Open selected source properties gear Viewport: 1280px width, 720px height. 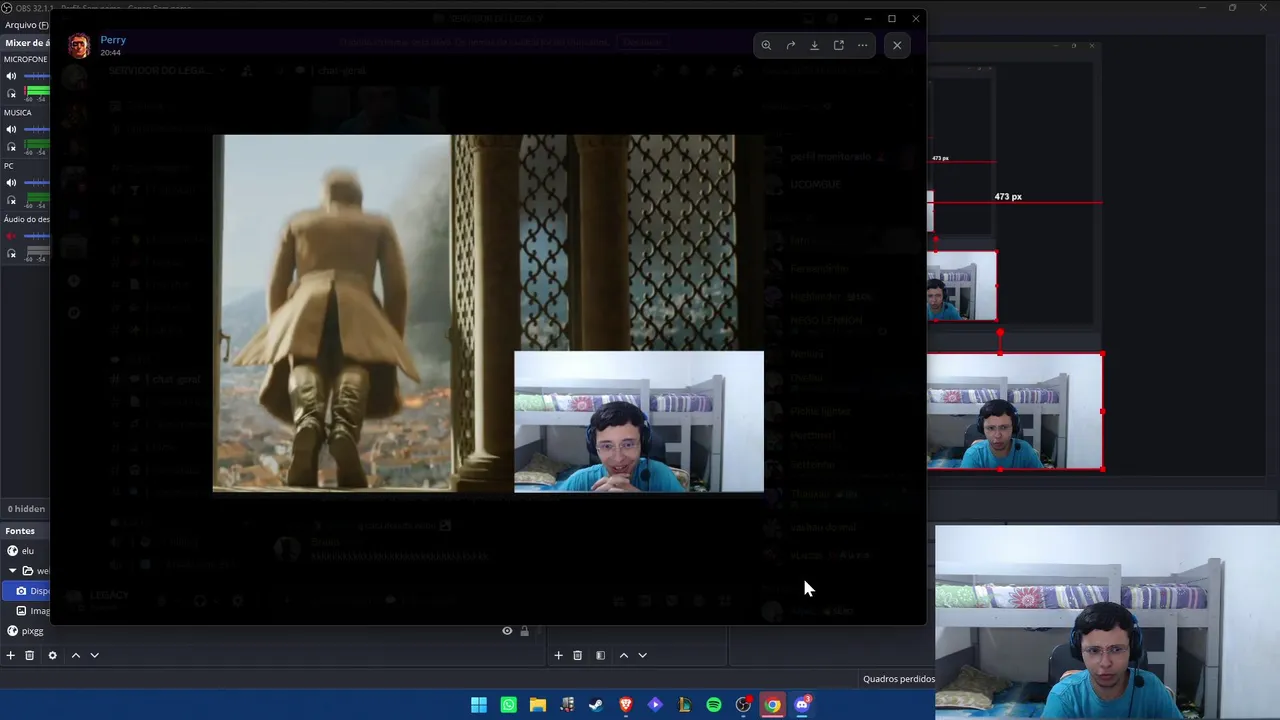tap(53, 655)
